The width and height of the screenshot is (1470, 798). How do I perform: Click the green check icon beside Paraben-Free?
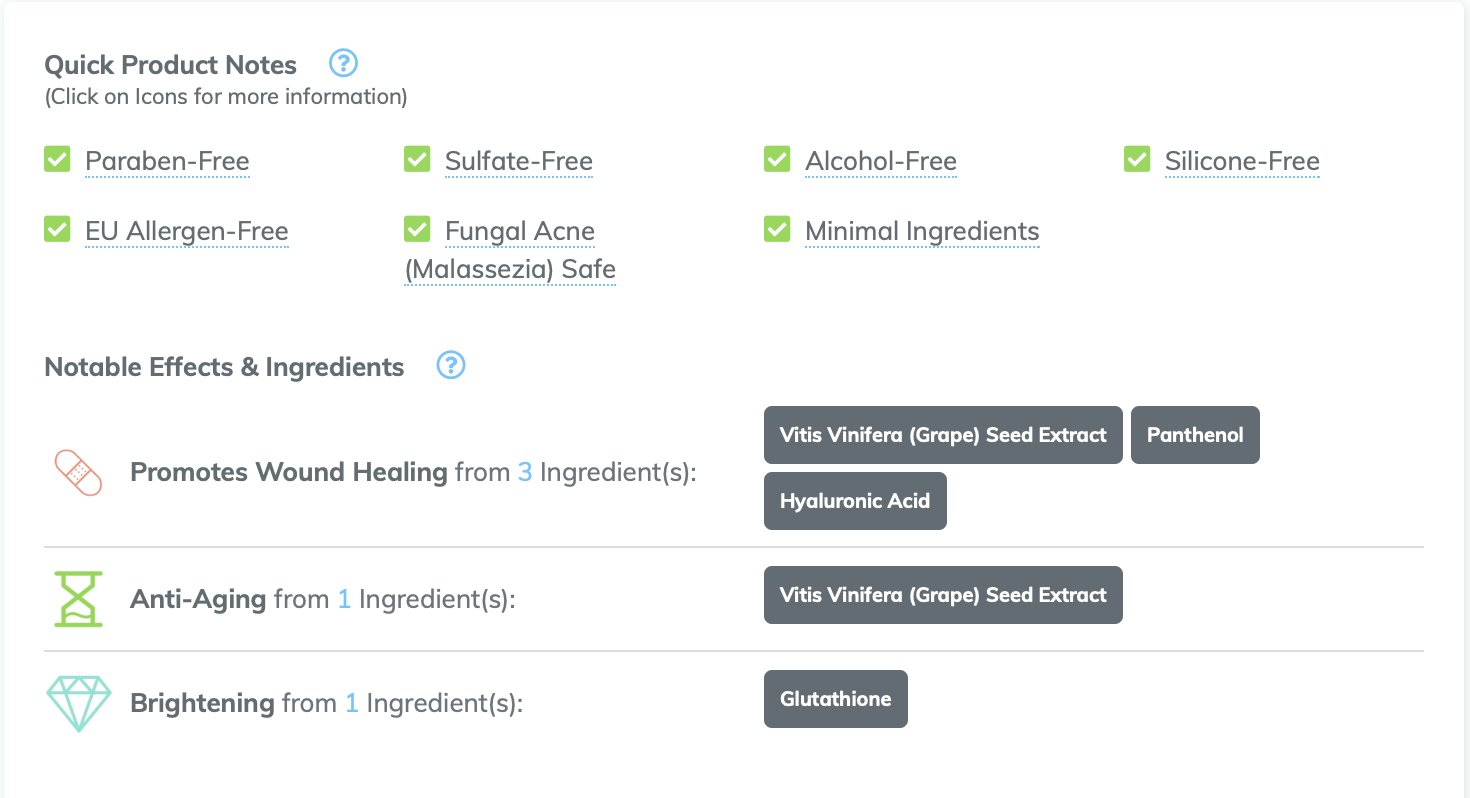point(57,159)
